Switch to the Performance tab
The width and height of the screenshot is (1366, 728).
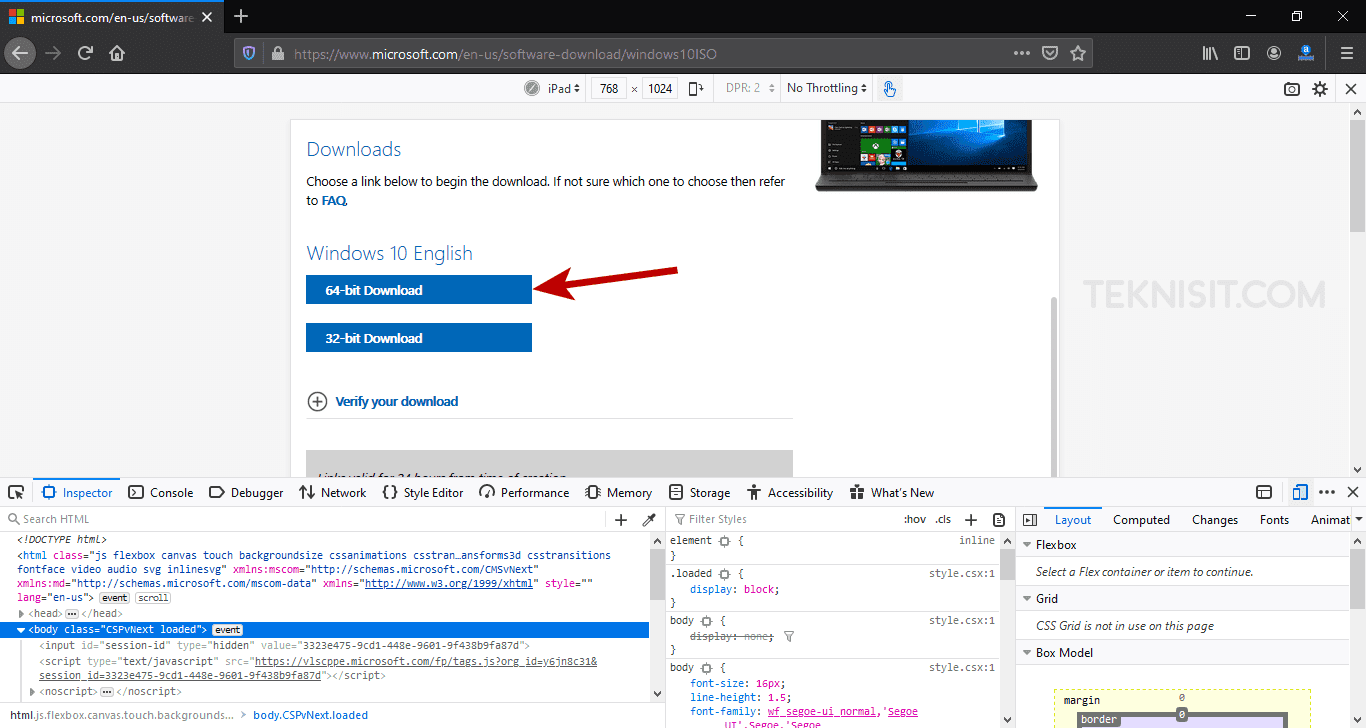[x=525, y=492]
